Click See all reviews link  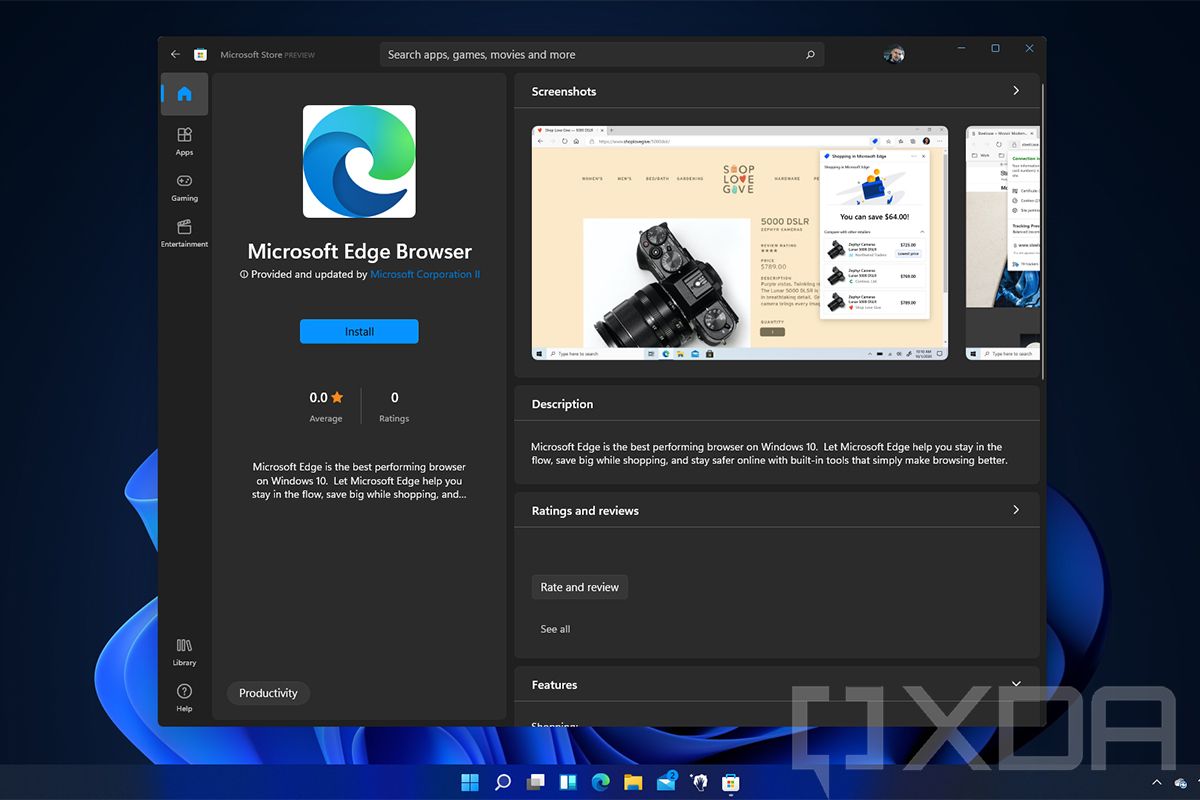click(555, 629)
